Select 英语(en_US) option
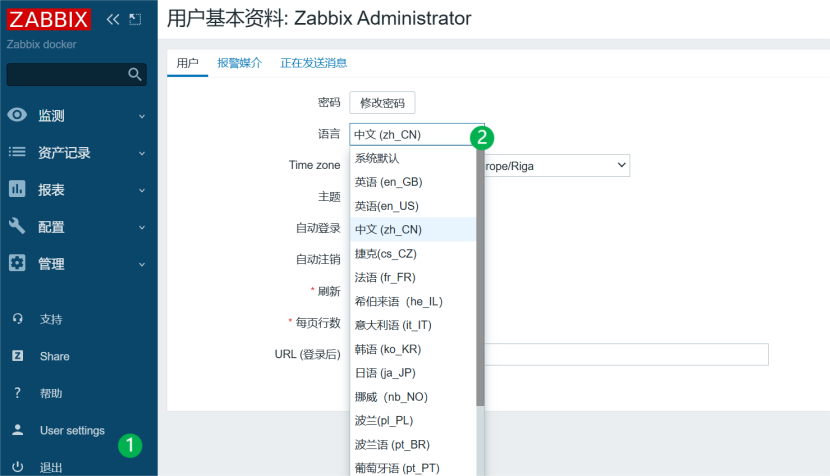 coord(413,205)
